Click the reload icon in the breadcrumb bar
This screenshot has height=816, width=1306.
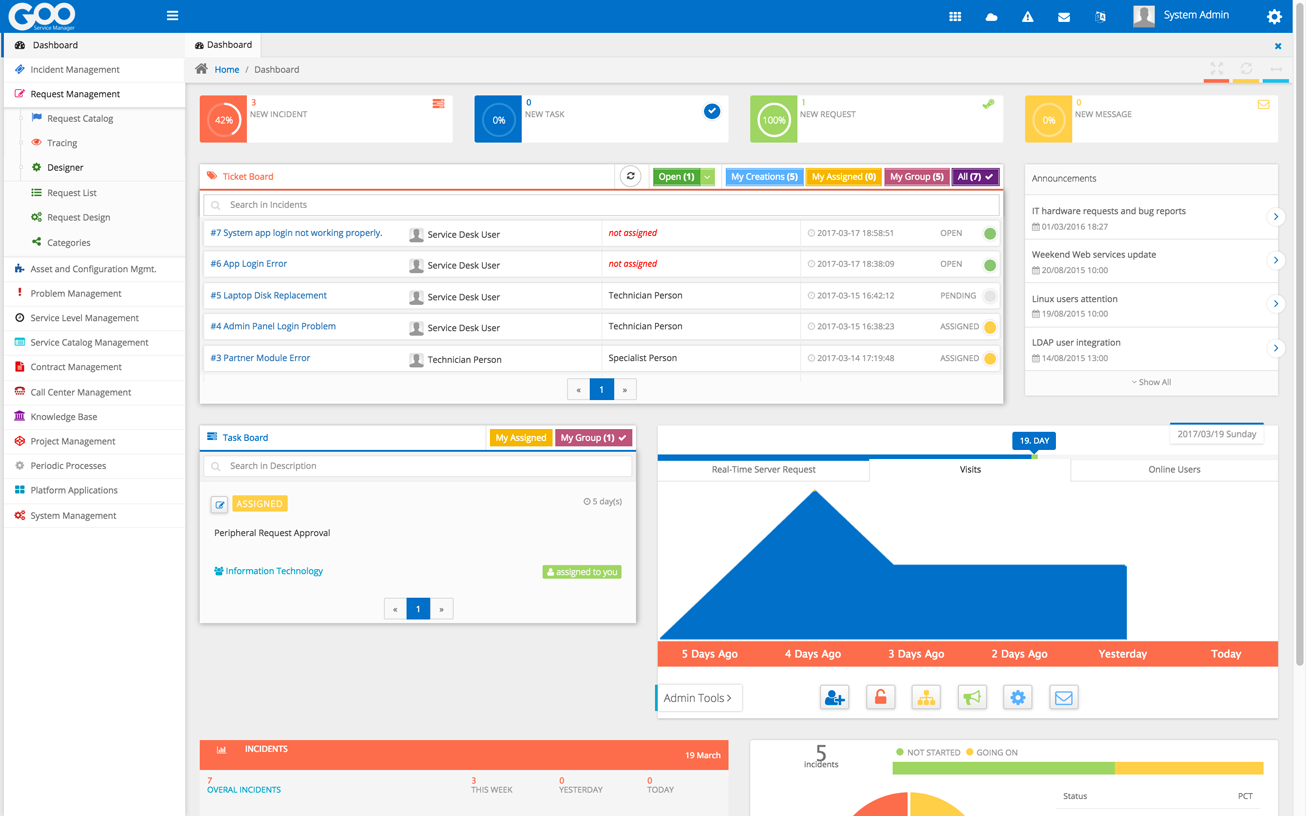coord(1246,69)
